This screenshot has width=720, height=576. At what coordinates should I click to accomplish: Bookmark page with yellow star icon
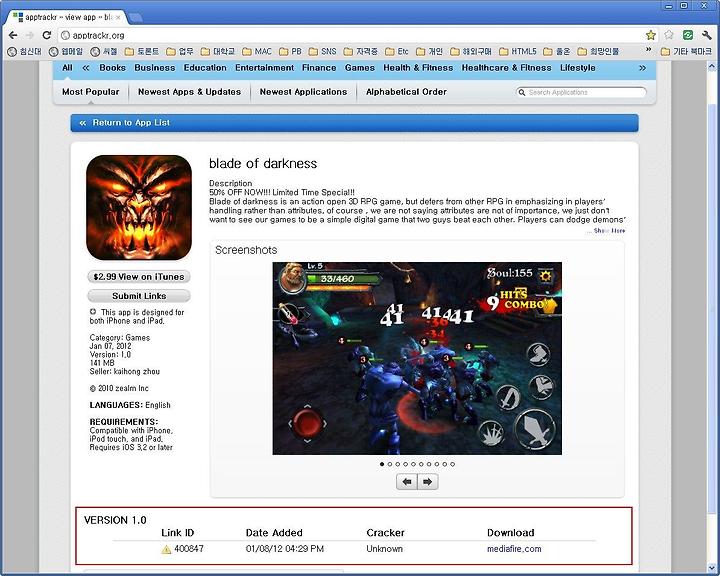coord(651,35)
